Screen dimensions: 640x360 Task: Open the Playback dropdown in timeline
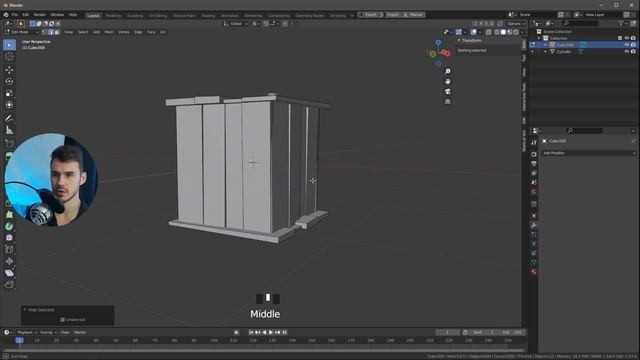click(27, 332)
